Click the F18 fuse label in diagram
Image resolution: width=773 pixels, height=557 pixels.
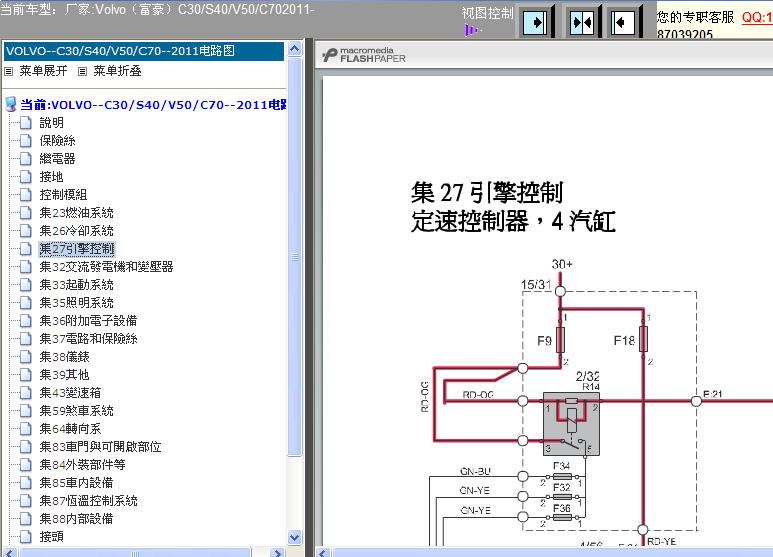coord(624,341)
